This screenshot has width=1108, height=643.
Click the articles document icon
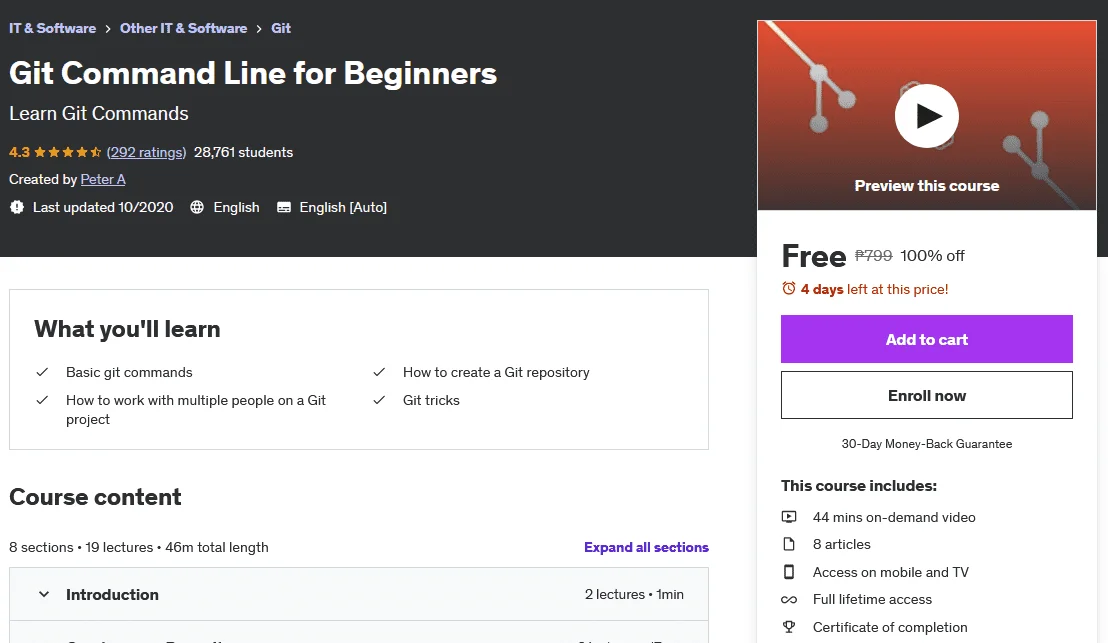(x=789, y=544)
